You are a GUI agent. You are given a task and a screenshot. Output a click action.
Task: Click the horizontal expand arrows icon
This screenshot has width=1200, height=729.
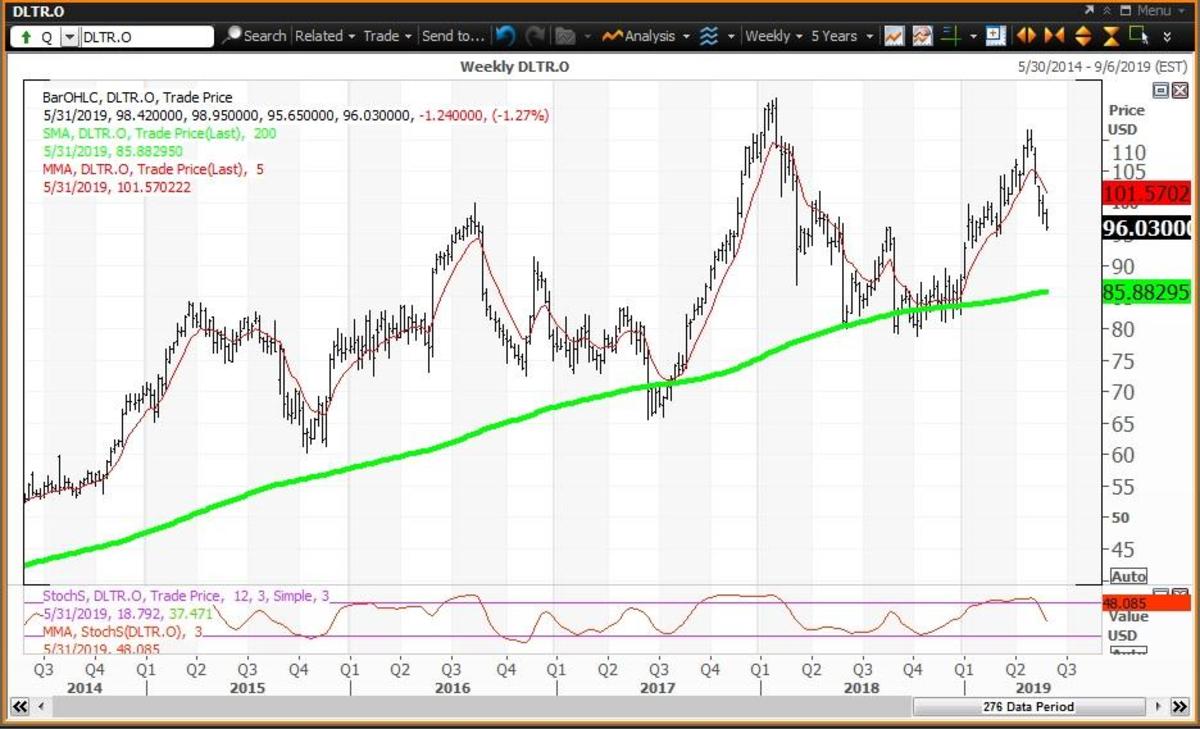[x=1026, y=36]
